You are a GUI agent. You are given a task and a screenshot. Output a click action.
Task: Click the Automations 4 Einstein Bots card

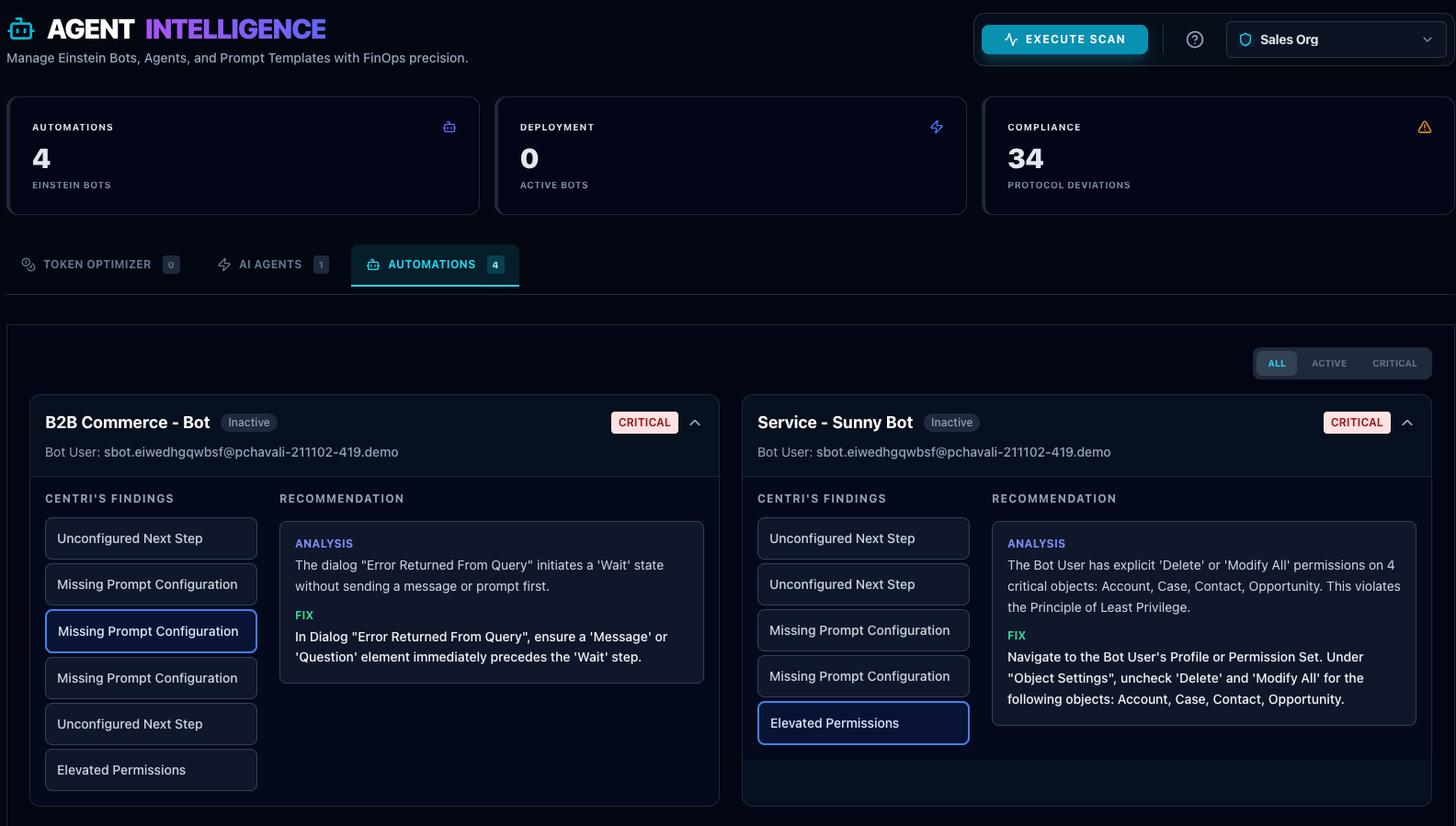[x=243, y=156]
